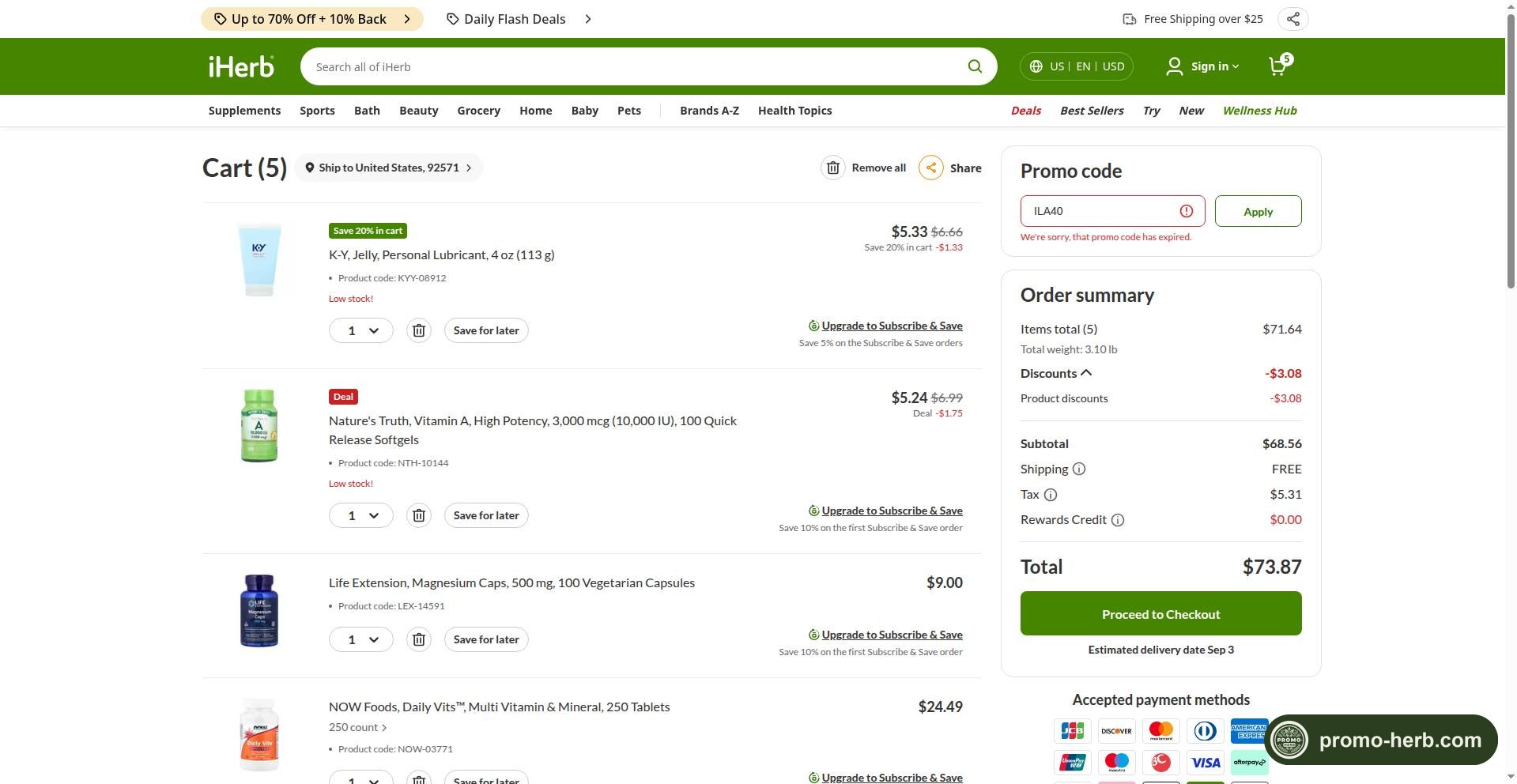The height and width of the screenshot is (784, 1517).
Task: Click the location pin icon beside Ship to
Action: (x=310, y=168)
